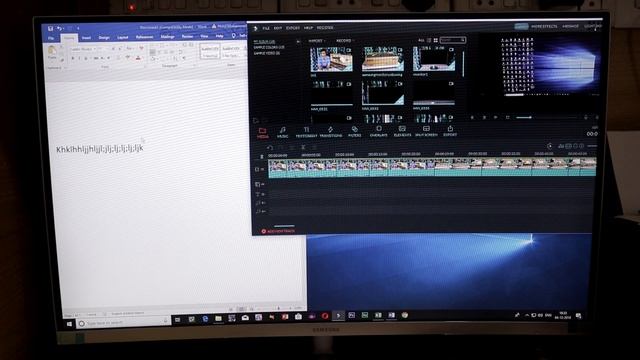Toggle the lowest audio track icon in timeline
The width and height of the screenshot is (640, 360).
coord(258,211)
